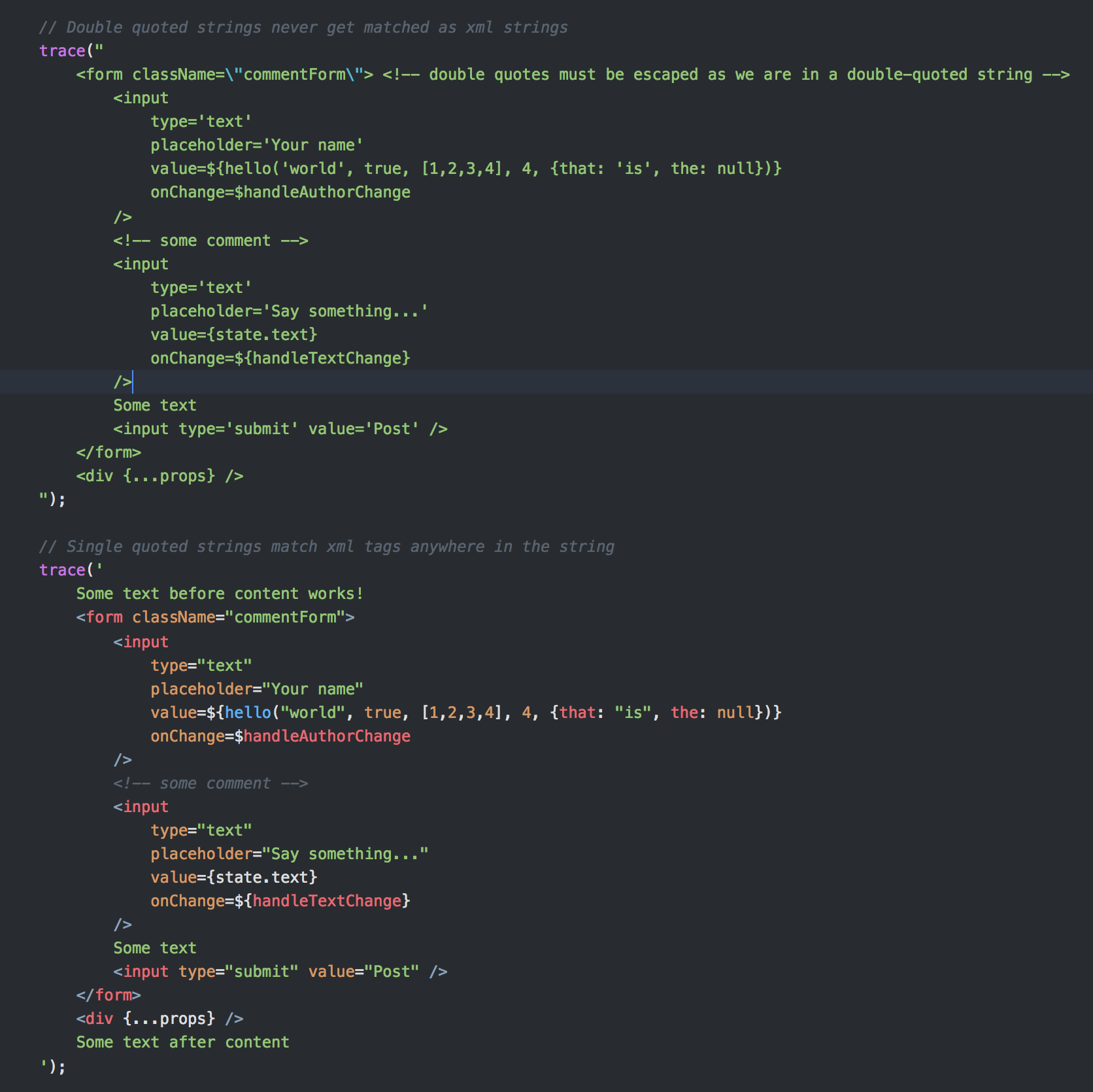Click the comment "// Single quoted strings match xml tags"
1093x1092 pixels.
click(x=327, y=547)
